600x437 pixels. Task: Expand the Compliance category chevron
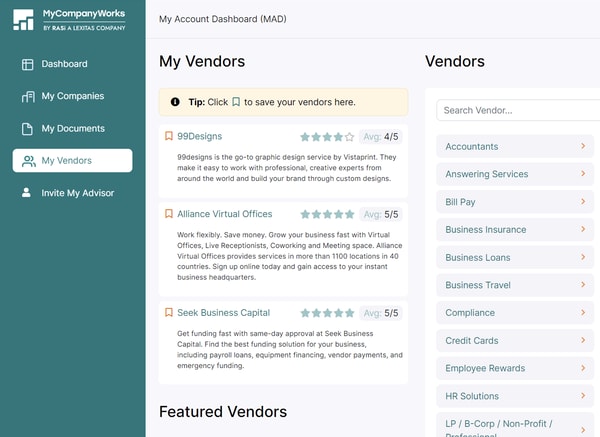[583, 312]
